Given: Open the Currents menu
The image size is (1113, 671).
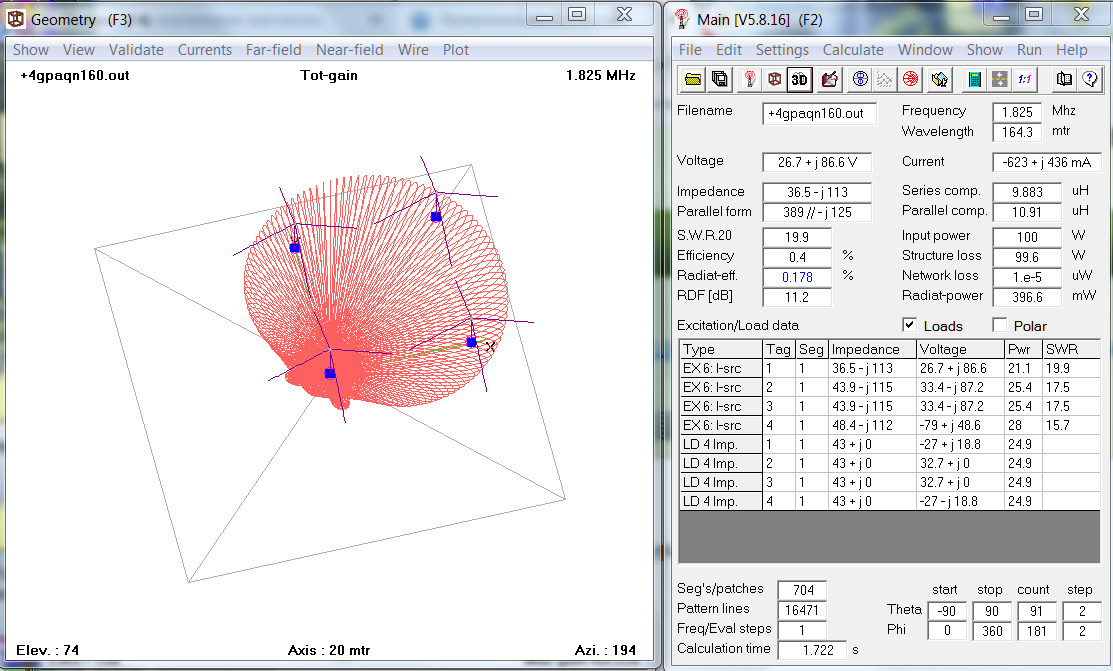Looking at the screenshot, I should 204,50.
